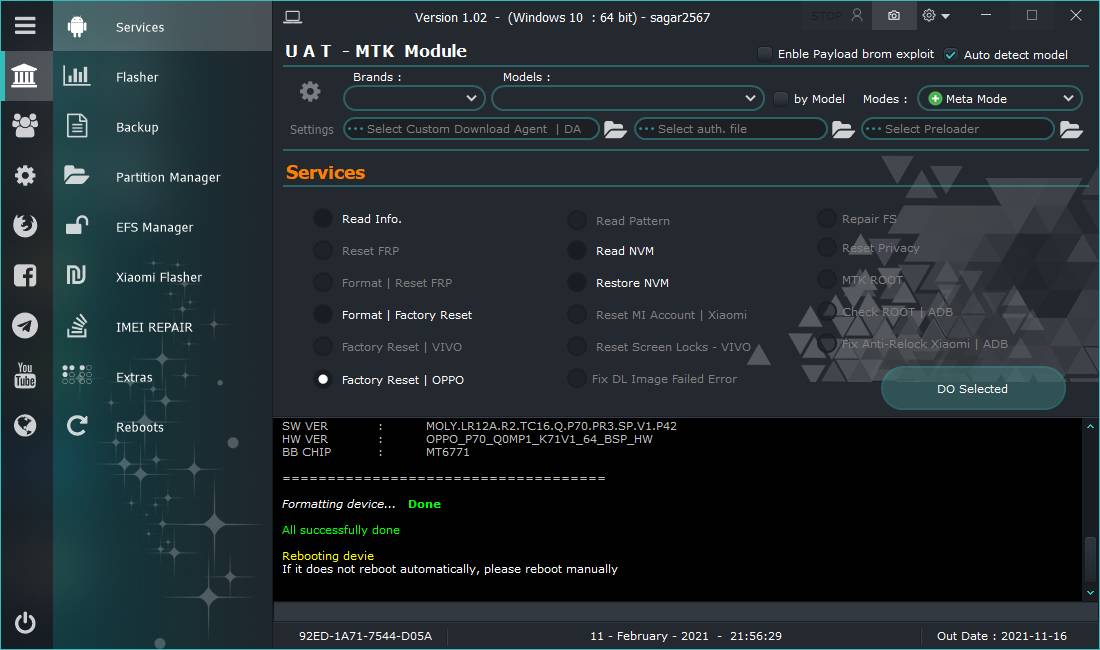Select Factory Reset | OPPO option
1100x650 pixels.
click(323, 379)
